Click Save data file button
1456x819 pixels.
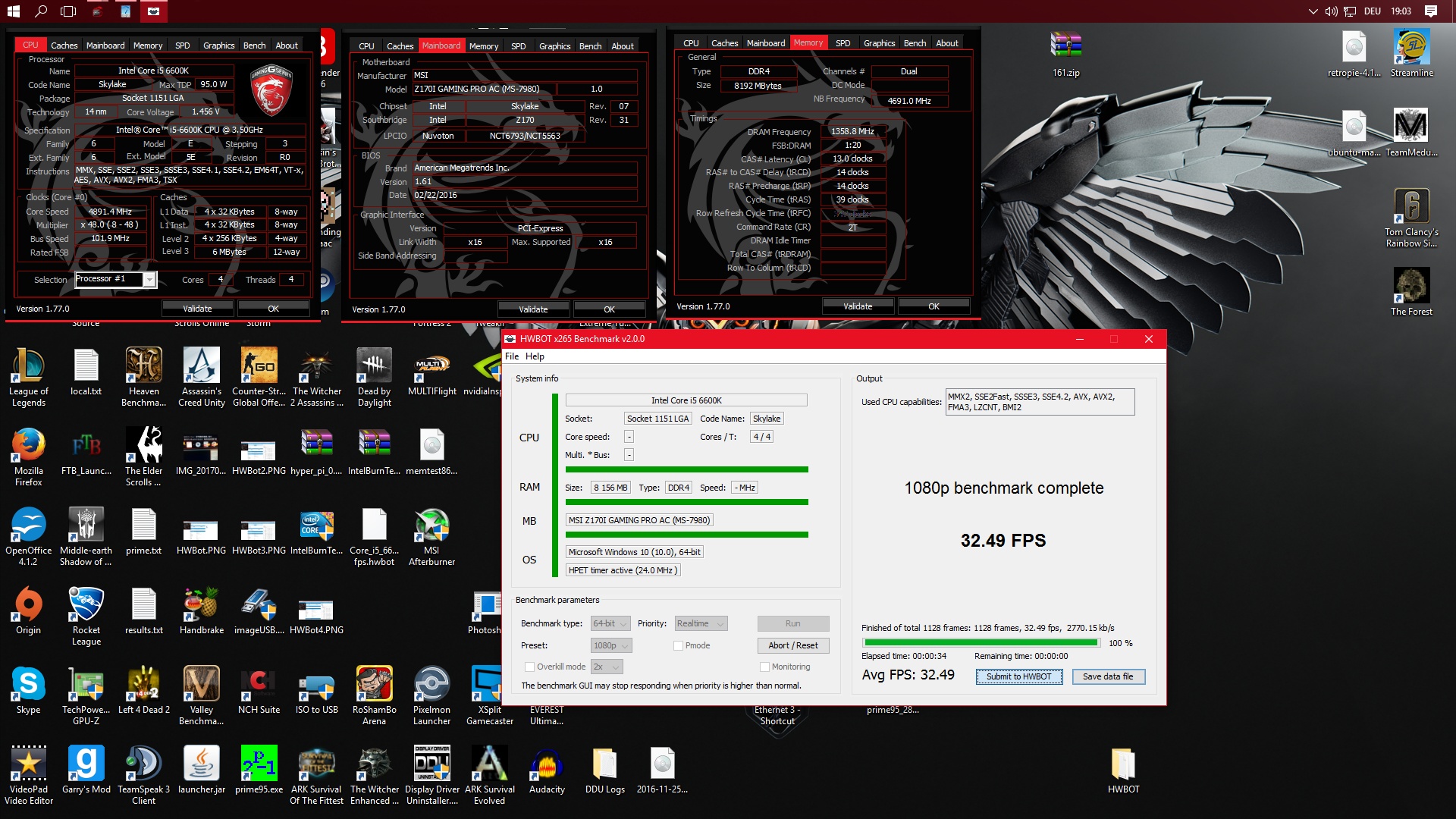tap(1108, 676)
